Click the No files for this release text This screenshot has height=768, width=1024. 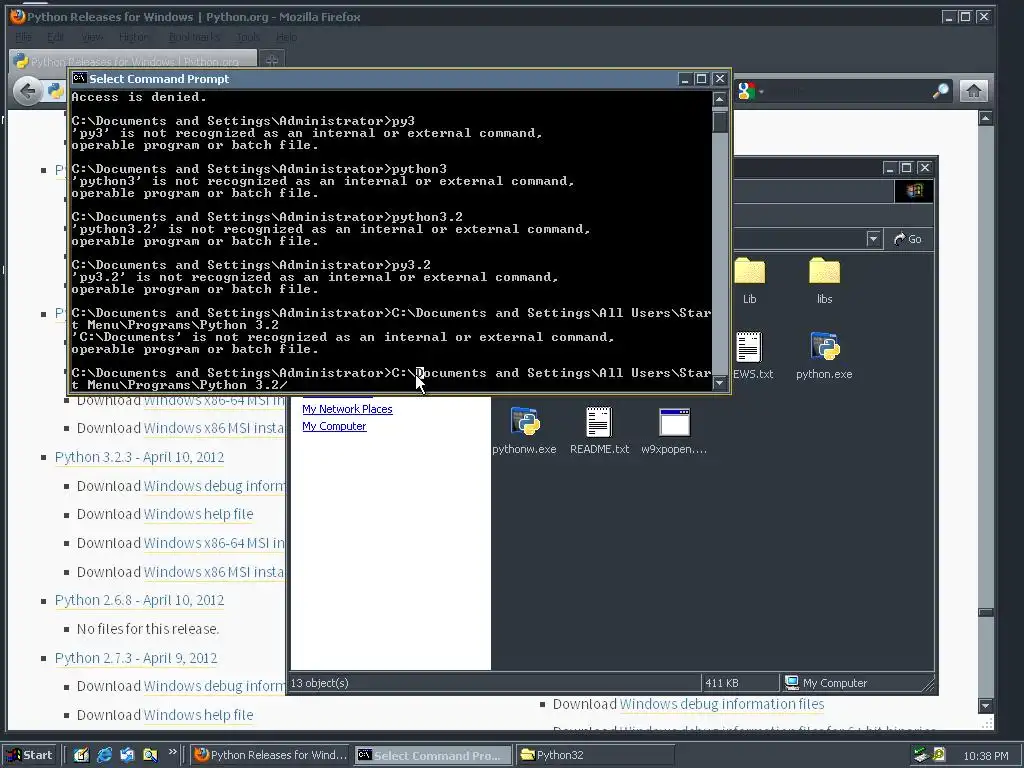coord(148,629)
